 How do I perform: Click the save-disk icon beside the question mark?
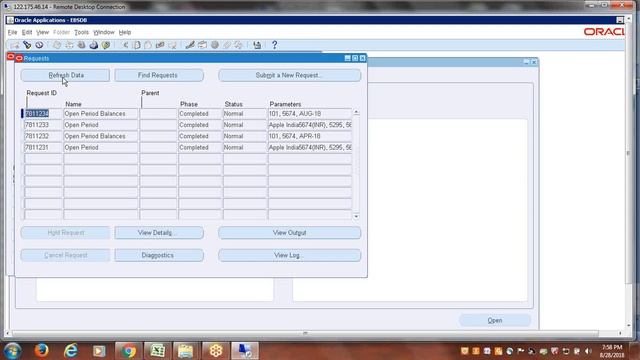(x=257, y=45)
